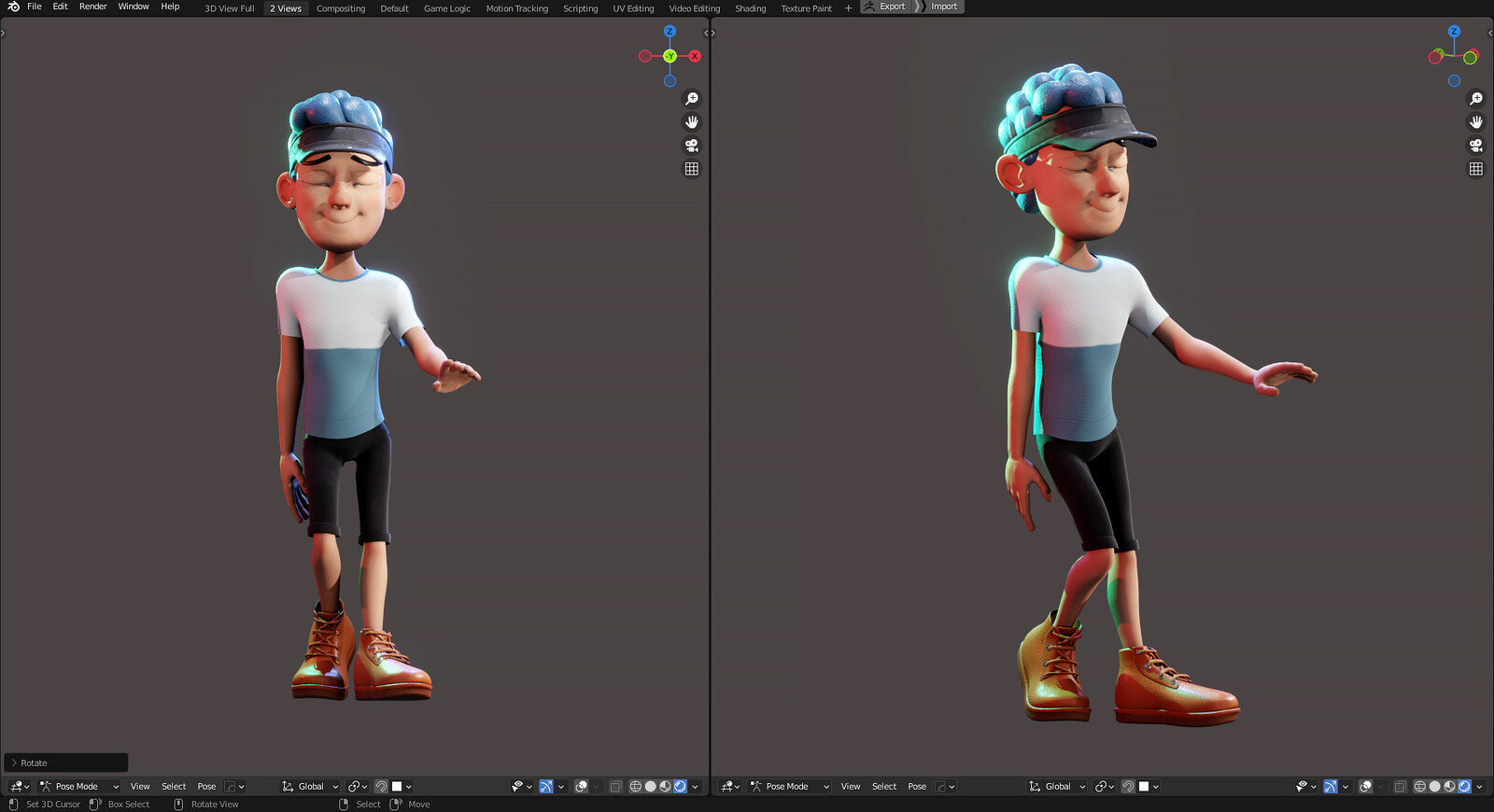Click zoom magnifier icon in right viewport
Screen dimensions: 1494x812
tap(1476, 99)
